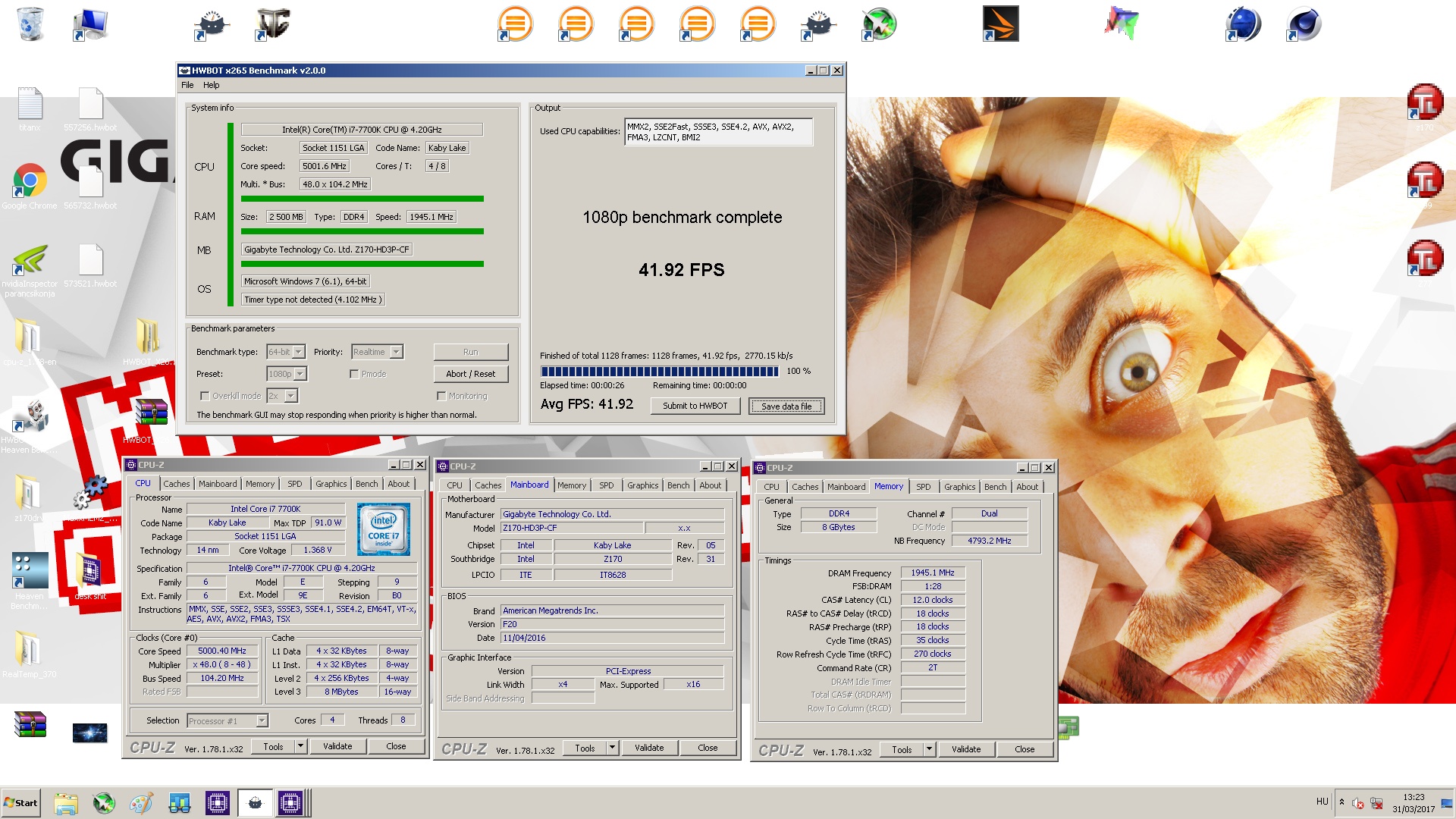Screen dimensions: 1456x819
Task: Launch the first orange round desktop shortcut
Action: [515, 24]
